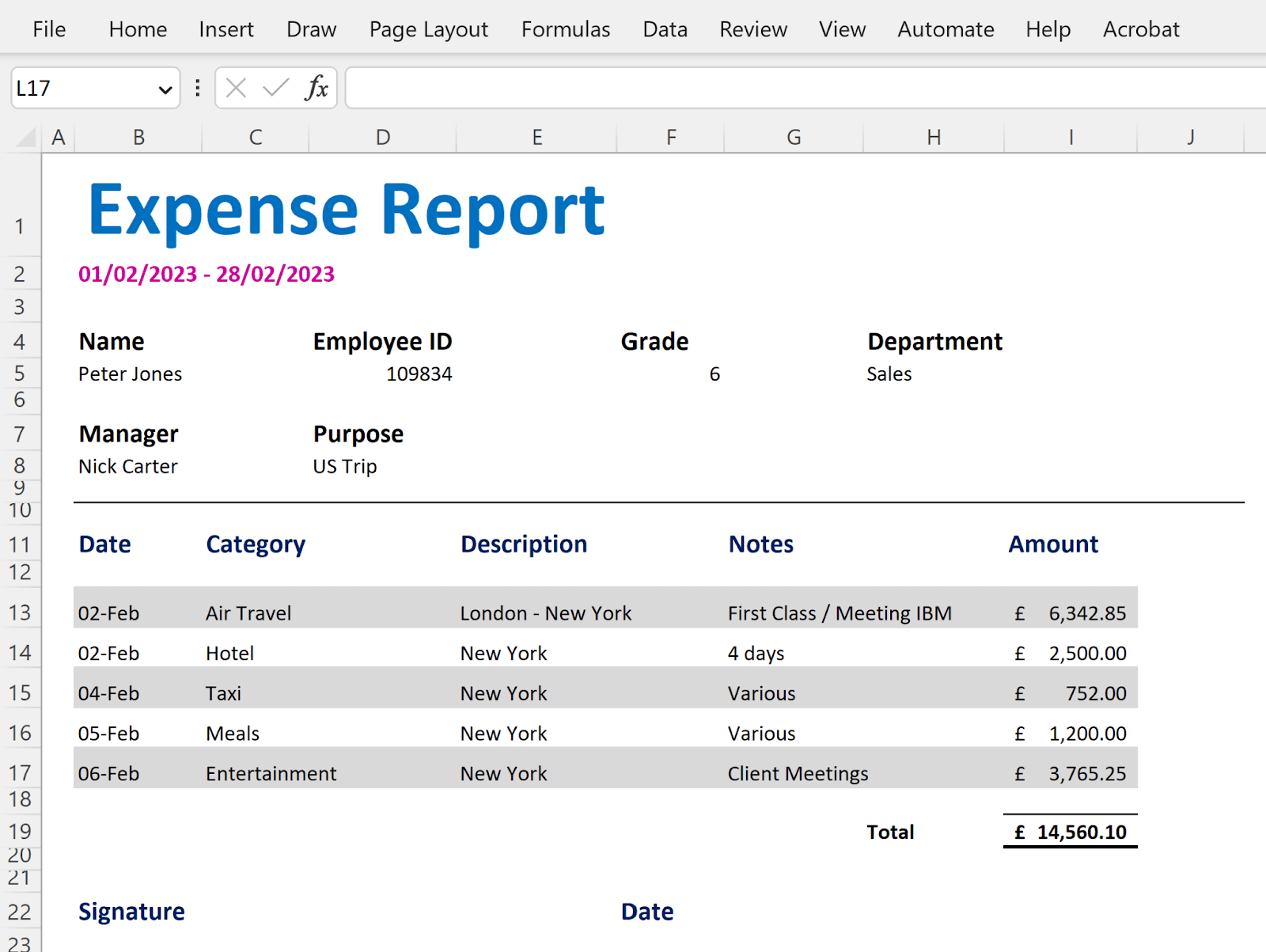1266x952 pixels.
Task: Select the Entertainment category cell
Action: click(x=271, y=773)
